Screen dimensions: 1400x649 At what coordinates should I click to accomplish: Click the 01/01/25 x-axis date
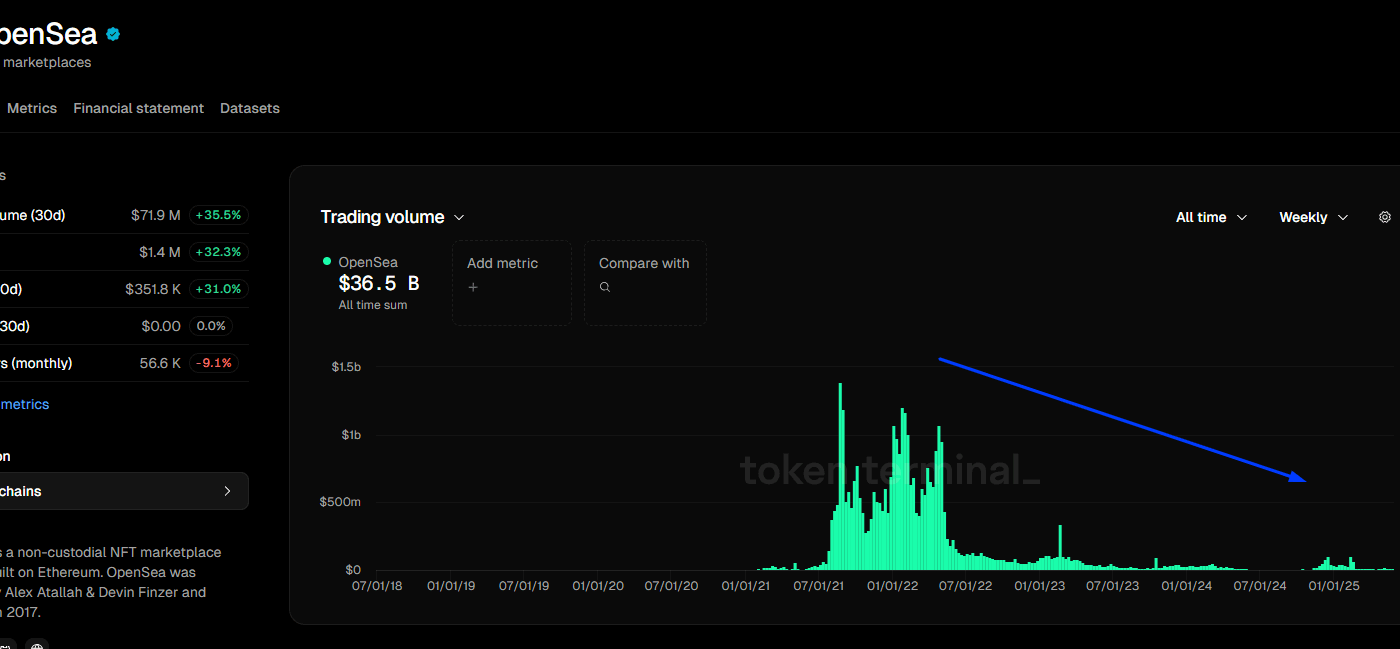point(1335,586)
